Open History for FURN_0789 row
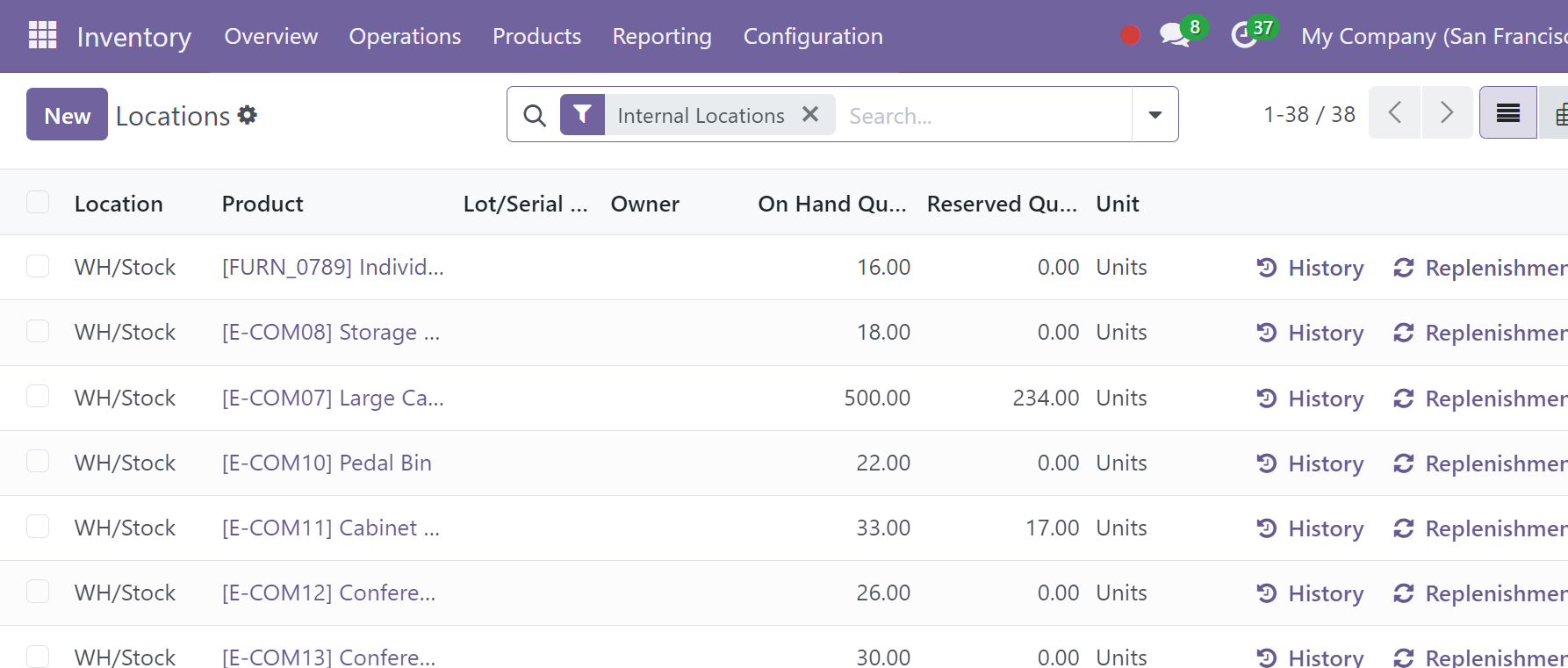This screenshot has height=668, width=1568. click(x=1310, y=268)
